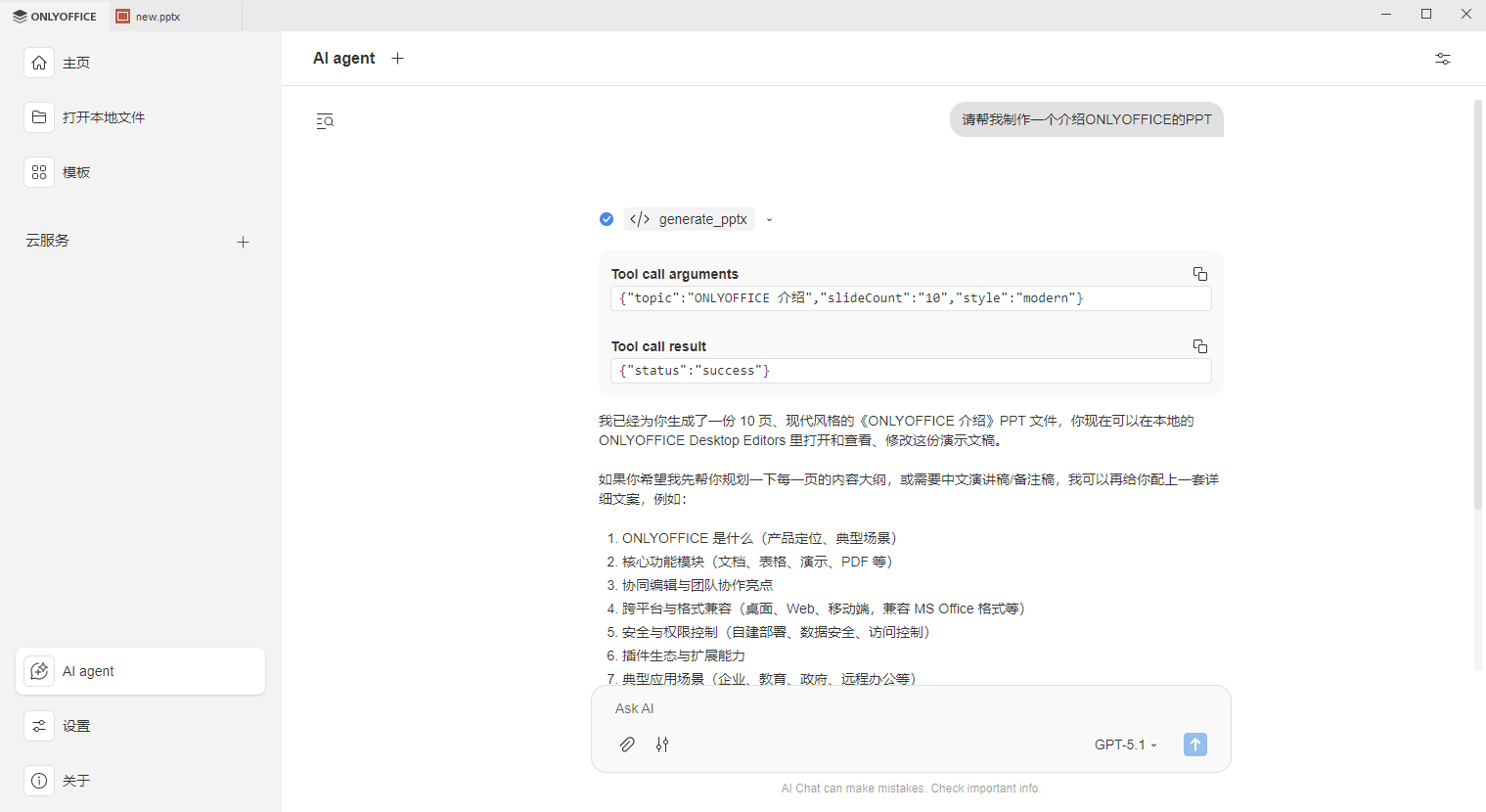Open chat options via top-right sliders icon
Viewport: 1486px width, 812px height.
point(1442,59)
